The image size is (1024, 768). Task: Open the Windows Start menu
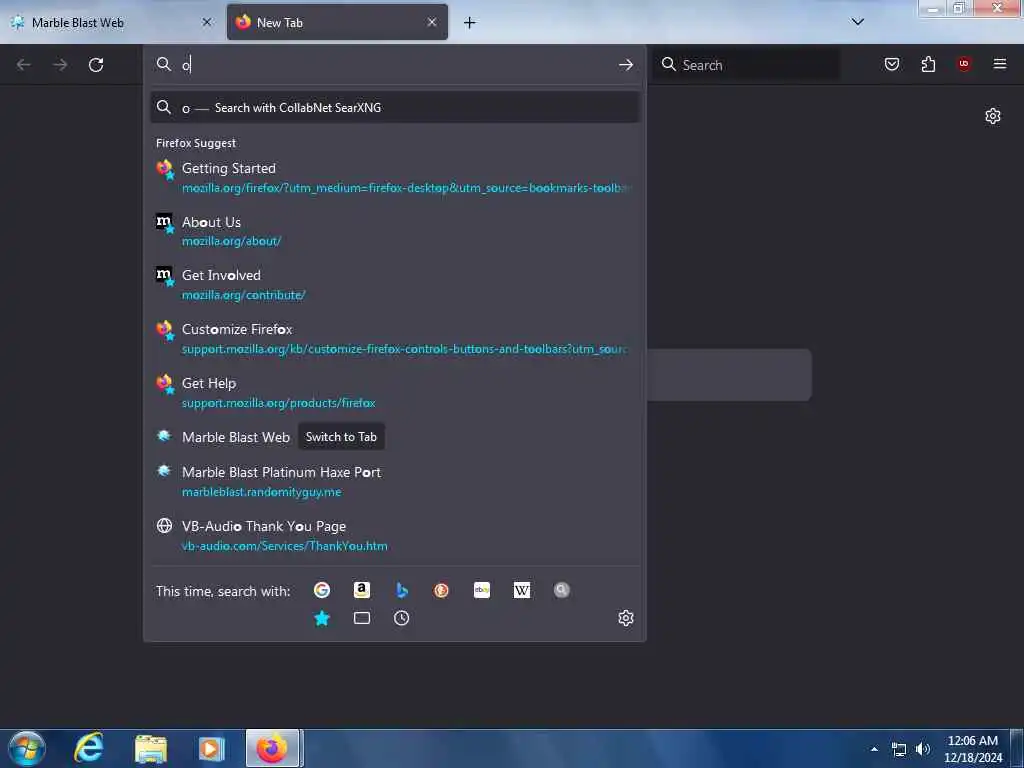(x=27, y=749)
